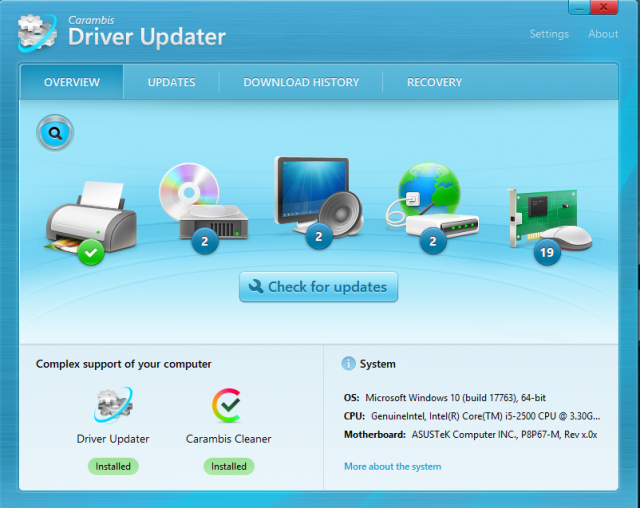640x508 pixels.
Task: Click the CPU GenuineIntel info line
Action: [472, 416]
